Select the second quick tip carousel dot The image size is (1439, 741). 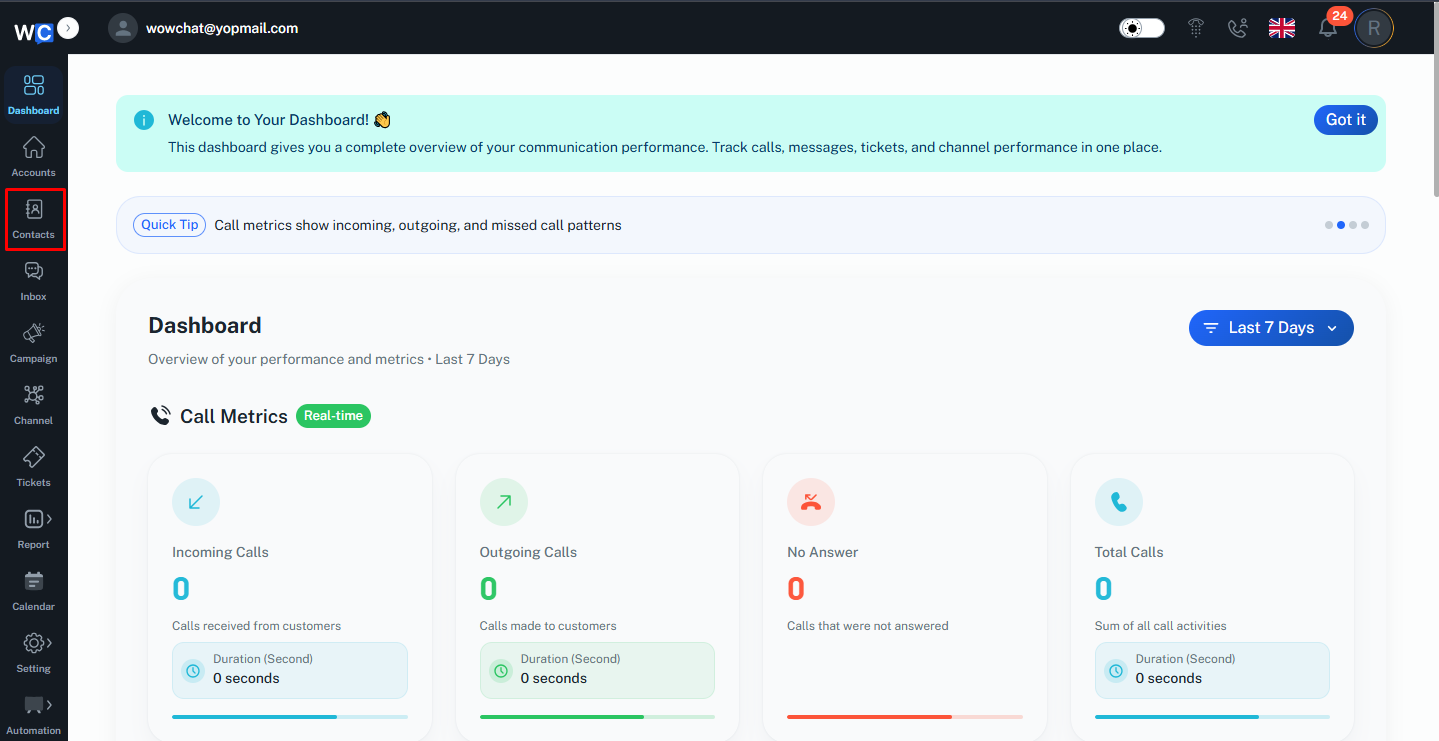tap(1341, 225)
